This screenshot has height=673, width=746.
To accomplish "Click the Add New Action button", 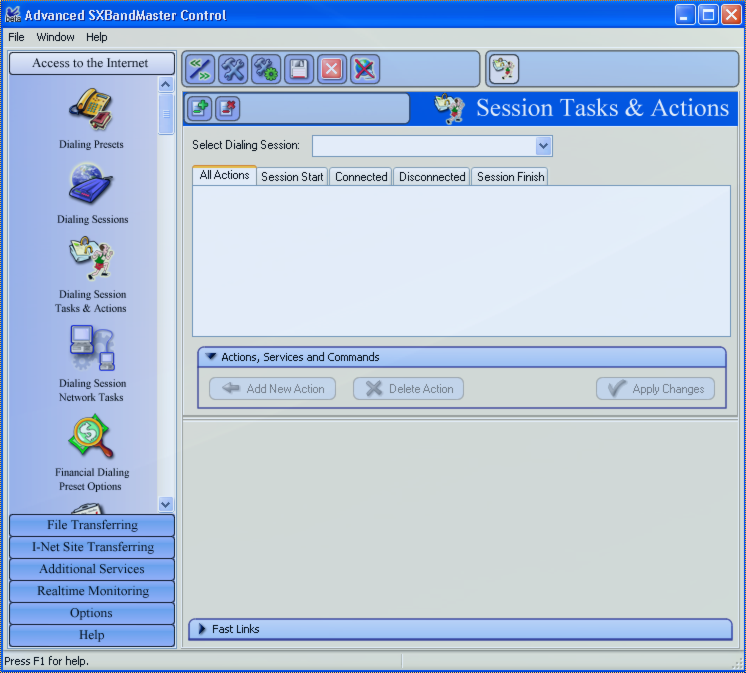I will pyautogui.click(x=272, y=389).
